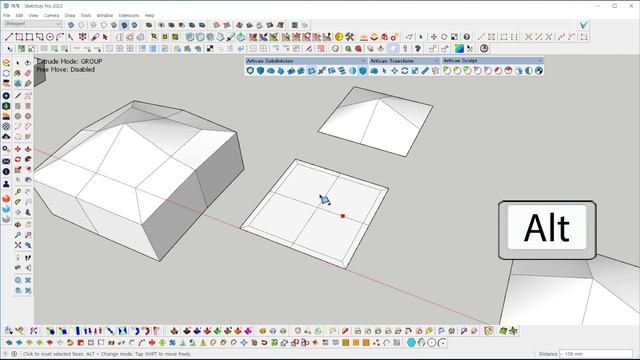Open the Extensions menu
This screenshot has width=640, height=360.
pyautogui.click(x=129, y=16)
